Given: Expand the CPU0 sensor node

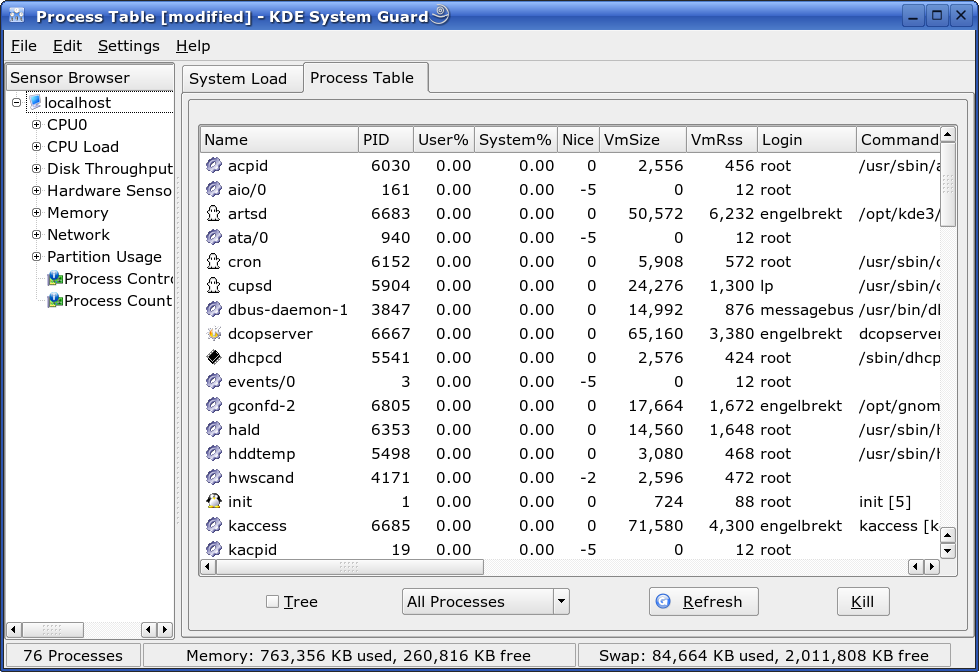Looking at the screenshot, I should 36,124.
